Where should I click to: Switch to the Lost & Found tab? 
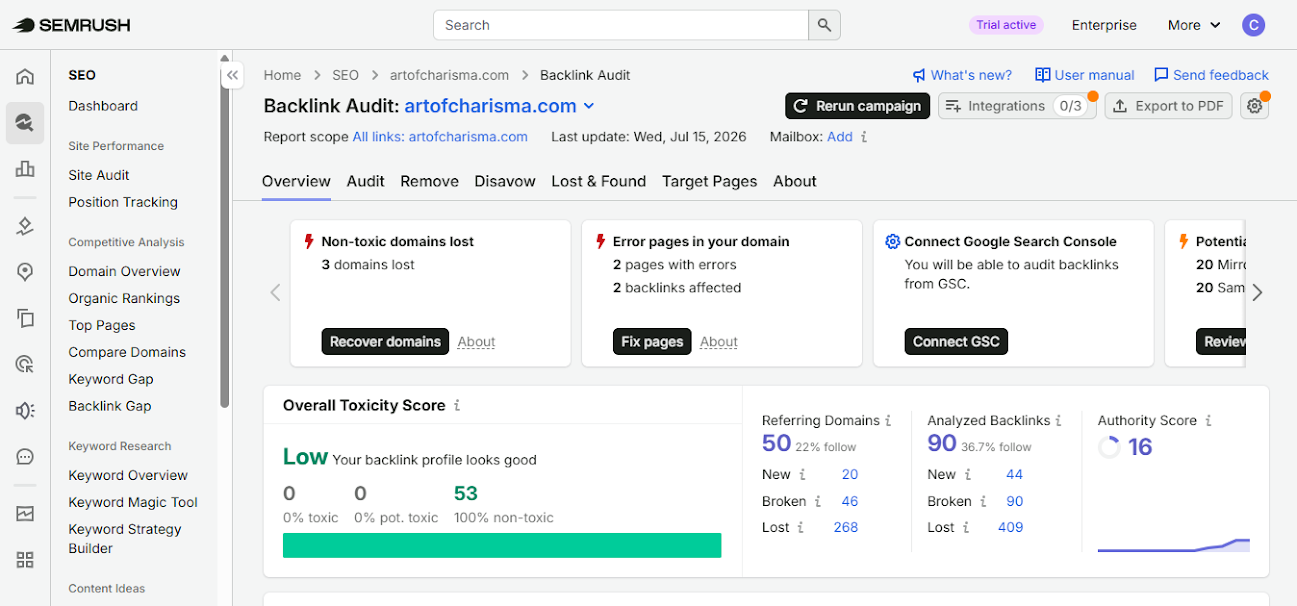click(x=599, y=181)
